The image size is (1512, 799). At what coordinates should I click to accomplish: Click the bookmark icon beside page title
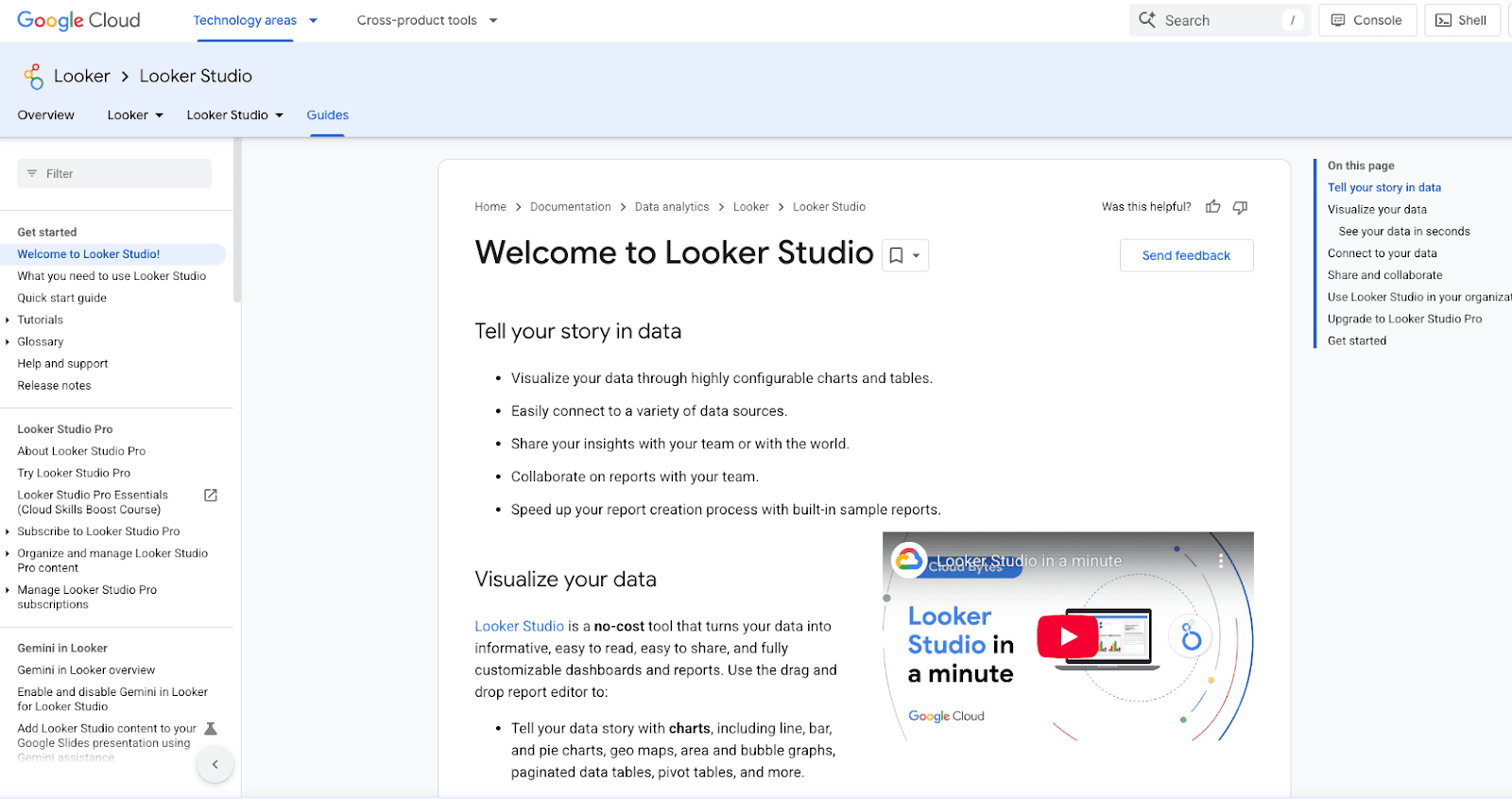coord(896,255)
